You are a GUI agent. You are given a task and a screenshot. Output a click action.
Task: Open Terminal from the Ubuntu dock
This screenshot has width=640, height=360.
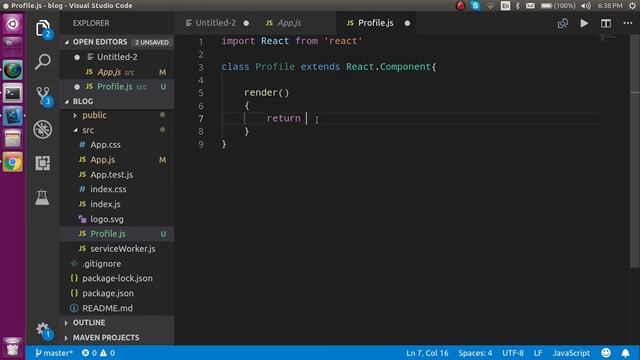click(13, 93)
